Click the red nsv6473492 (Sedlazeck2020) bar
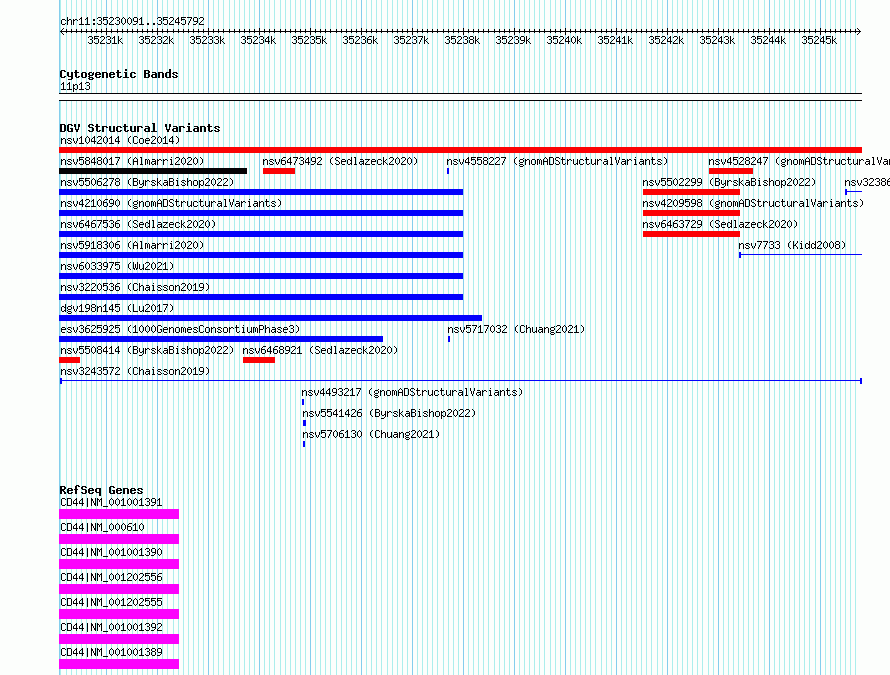The image size is (890, 675). 279,171
